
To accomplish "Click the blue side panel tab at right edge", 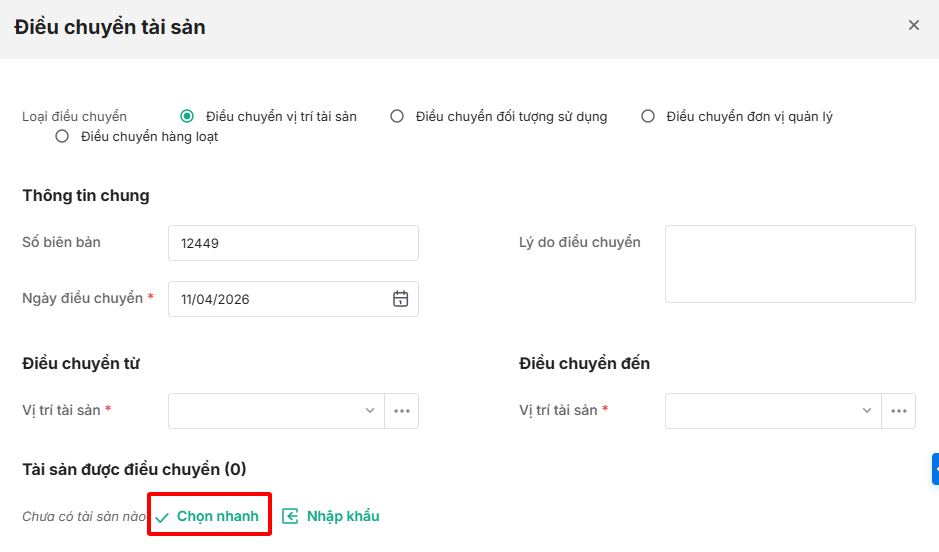I will point(935,468).
